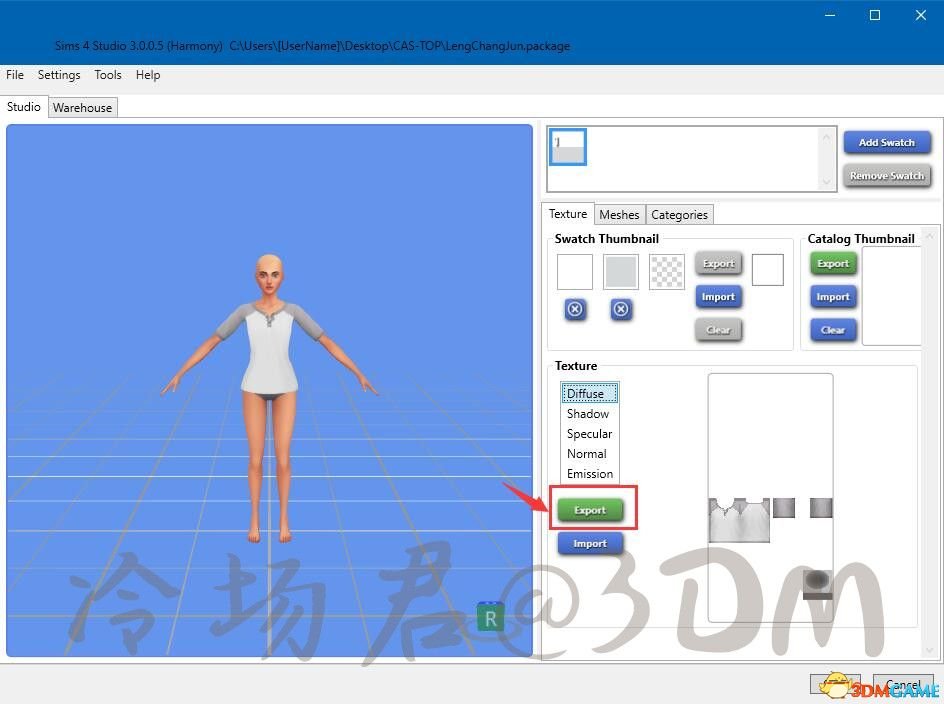Select the gray swatch thumbnail color box
The height and width of the screenshot is (704, 944).
coord(621,272)
